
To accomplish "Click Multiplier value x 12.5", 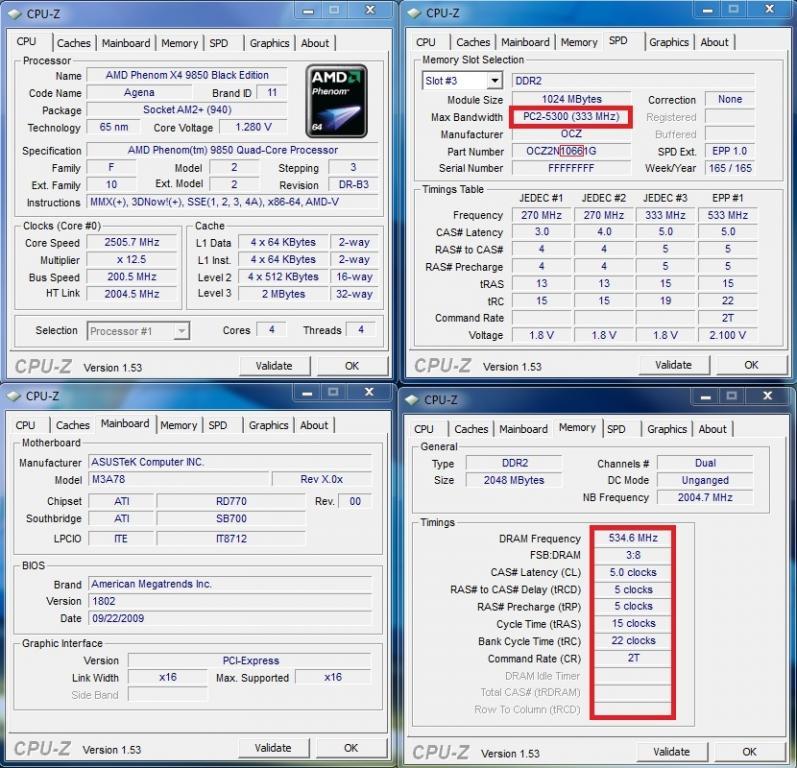I will 132,260.
